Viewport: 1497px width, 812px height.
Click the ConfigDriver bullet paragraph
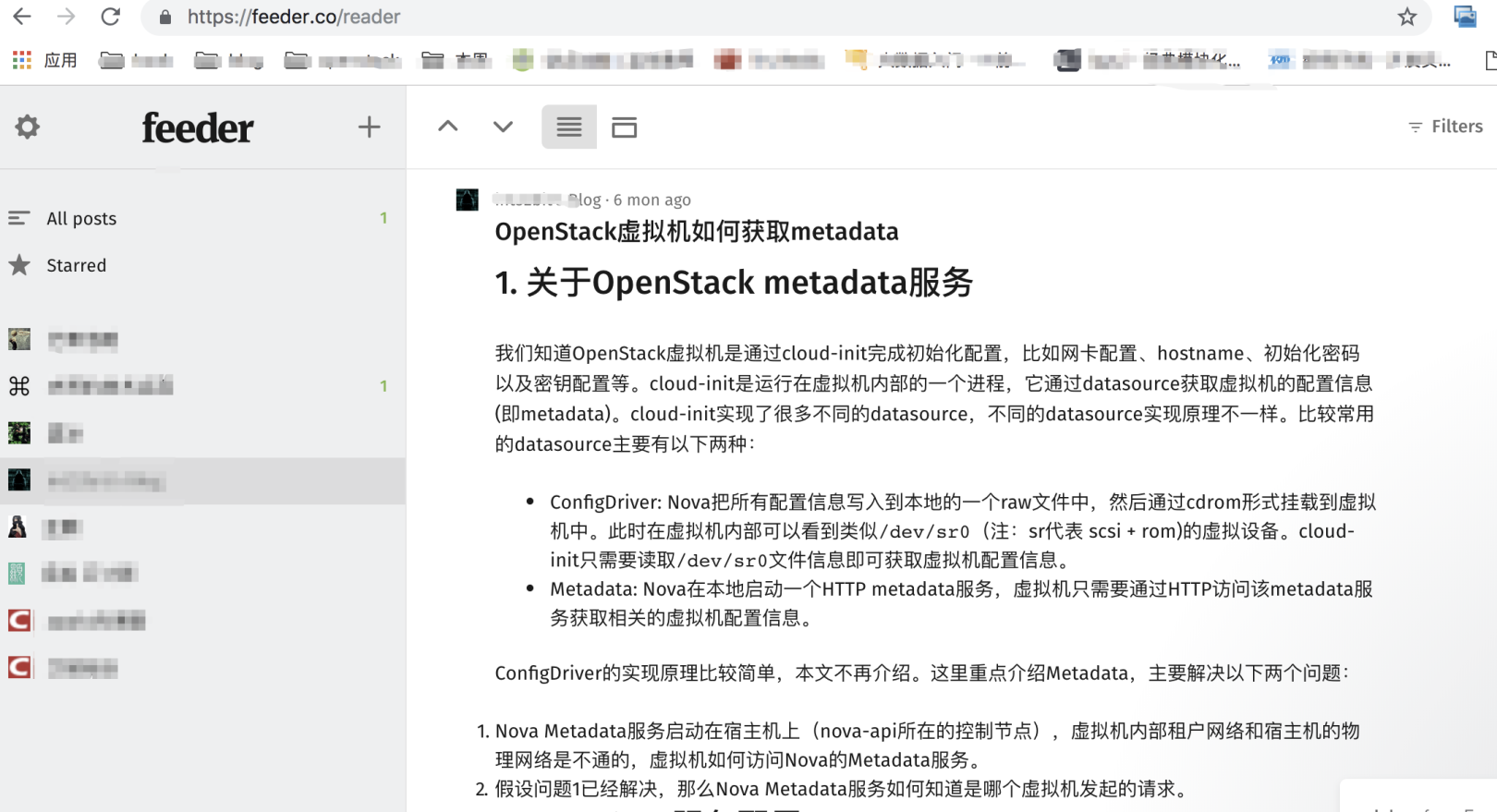(x=963, y=531)
